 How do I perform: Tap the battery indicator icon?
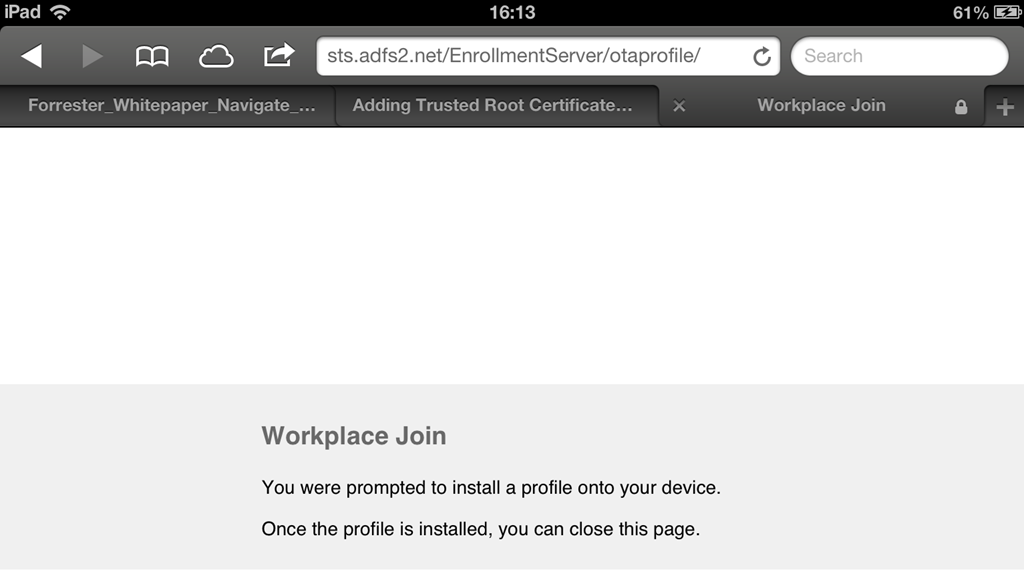click(1005, 12)
